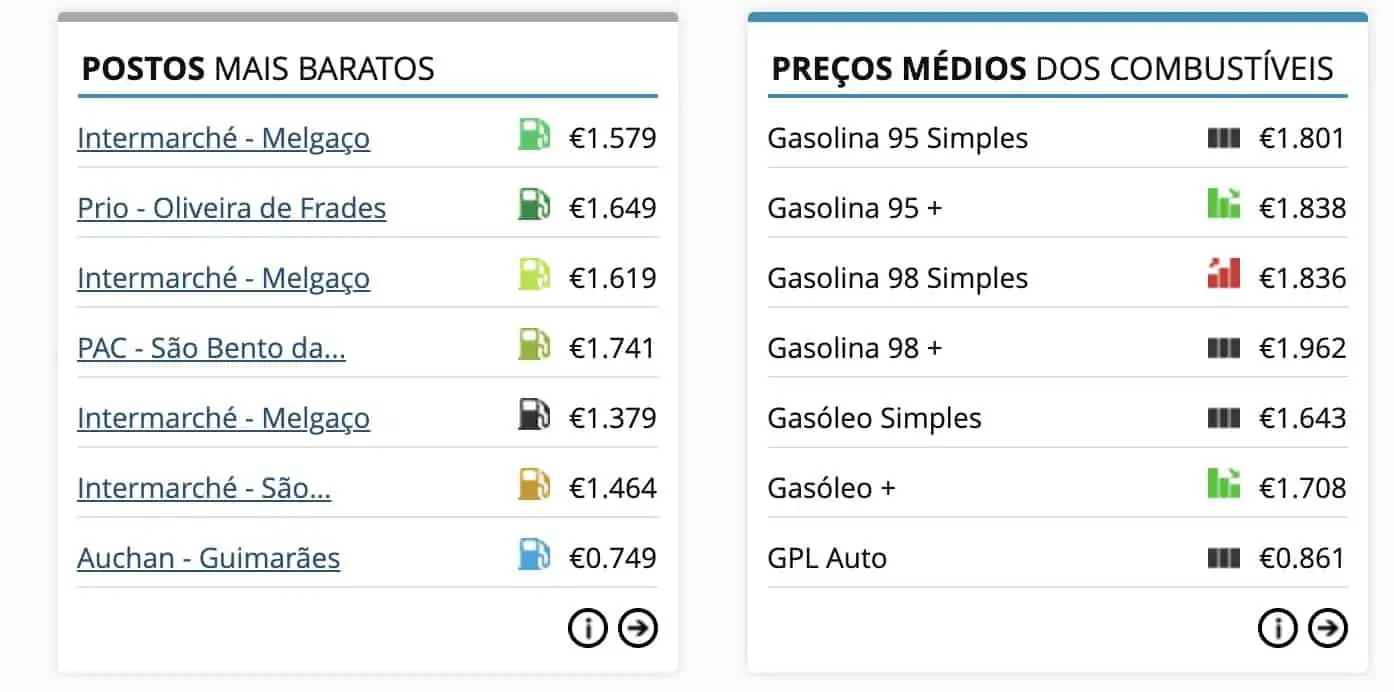Screen dimensions: 1394x692
Task: Click the black fuel pump icon beside €1.379
Action: pyautogui.click(x=534, y=415)
